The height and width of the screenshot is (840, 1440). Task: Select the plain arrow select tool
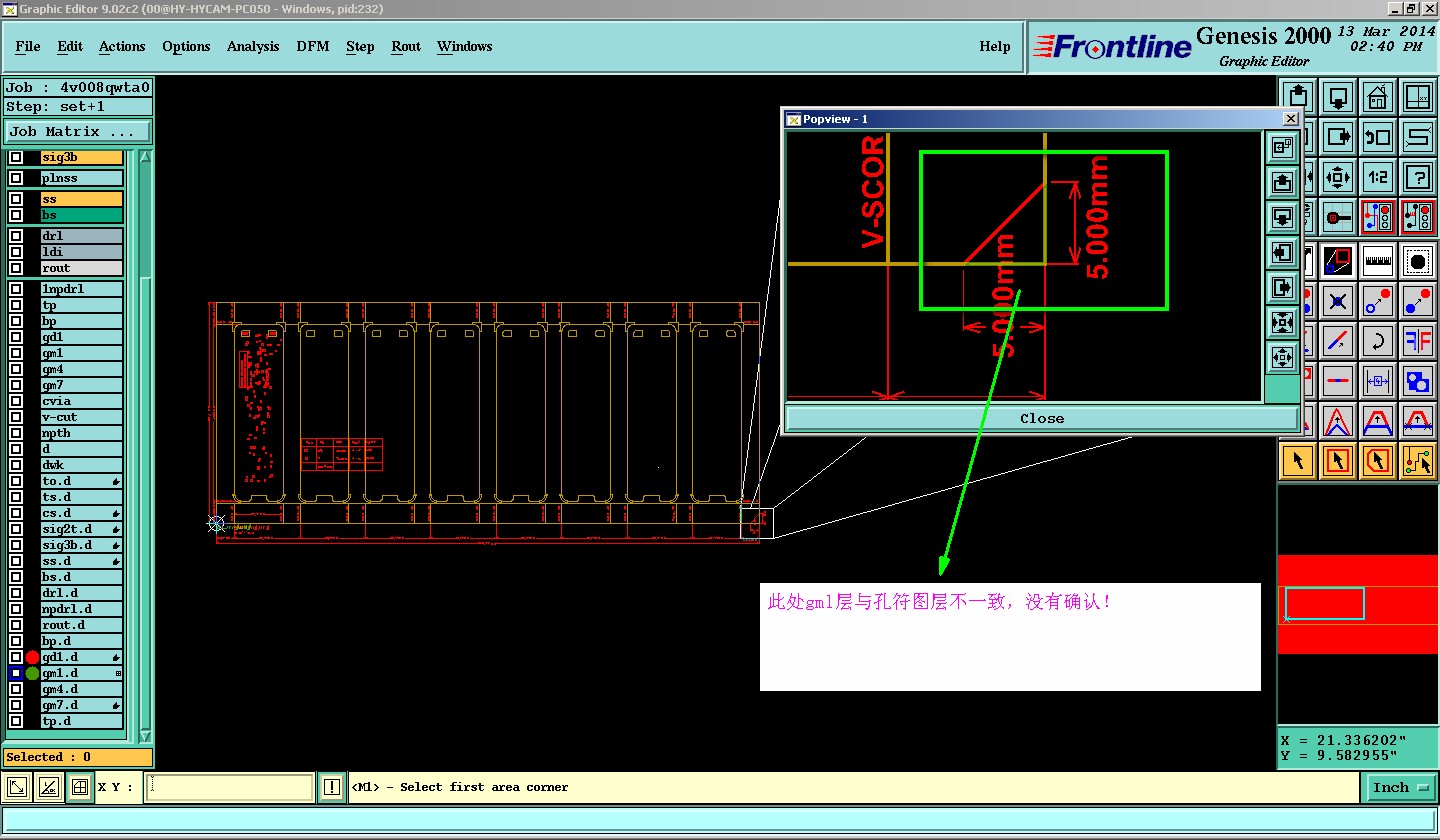tap(1298, 461)
